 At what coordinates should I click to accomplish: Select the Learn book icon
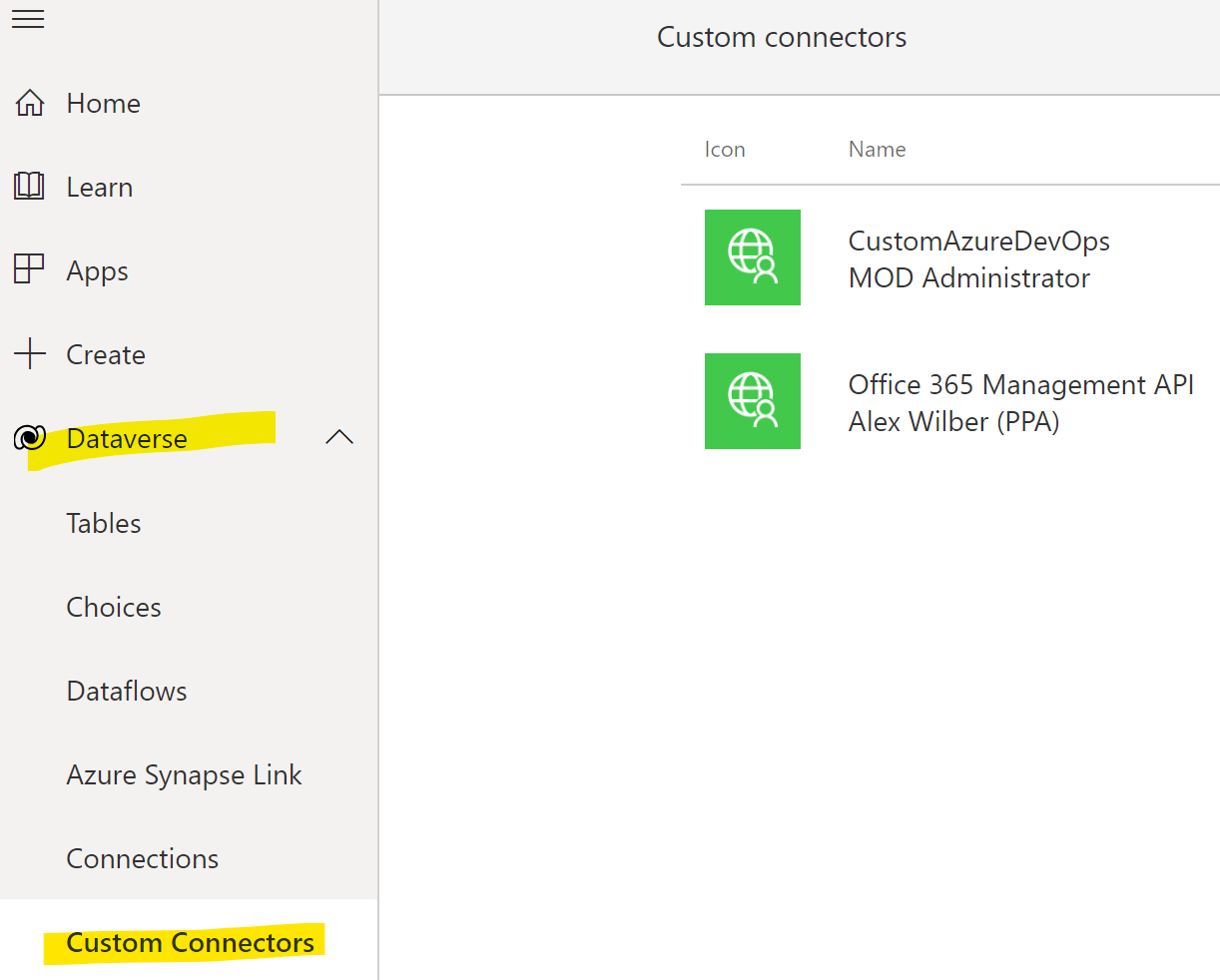click(29, 186)
